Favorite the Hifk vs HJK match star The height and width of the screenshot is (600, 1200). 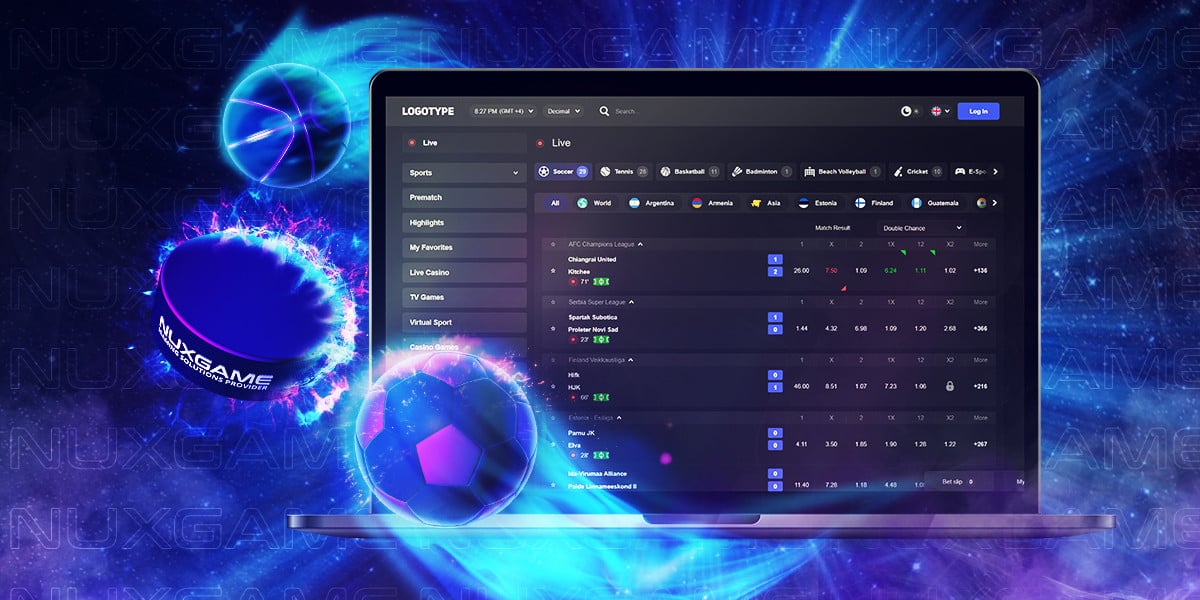point(553,387)
